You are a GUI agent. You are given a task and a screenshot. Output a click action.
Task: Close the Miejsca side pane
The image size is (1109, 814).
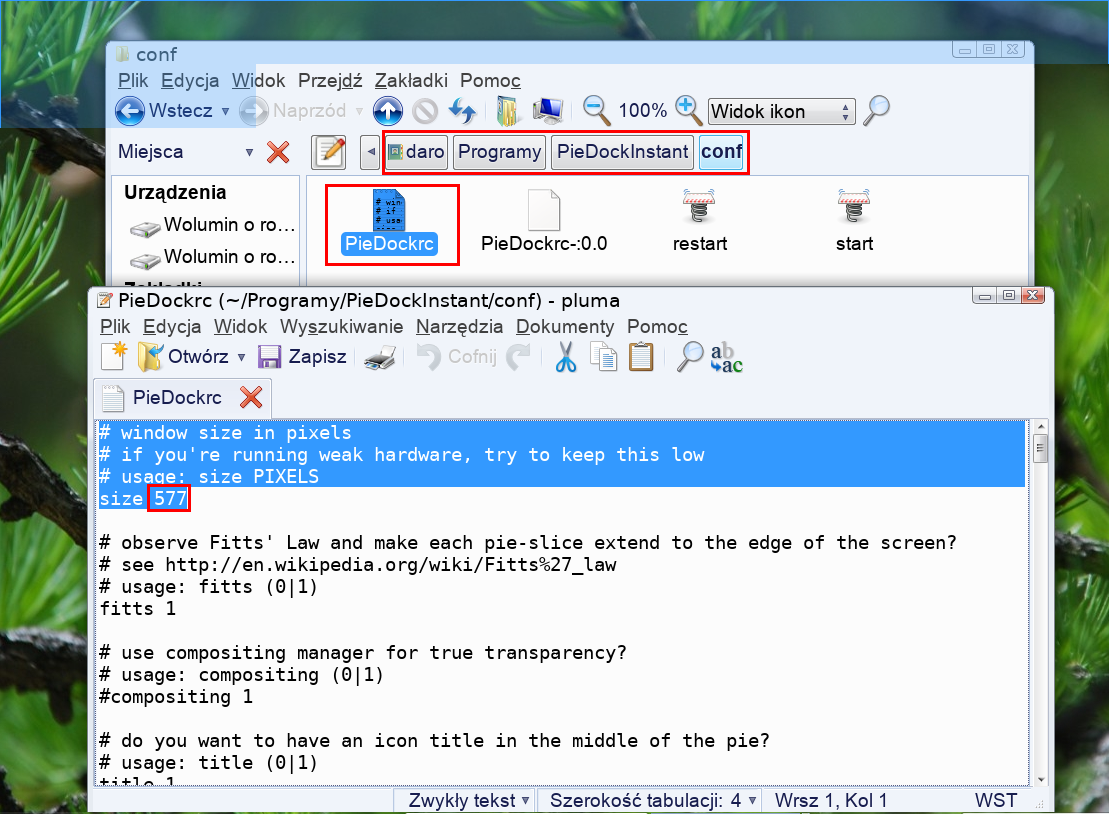278,152
